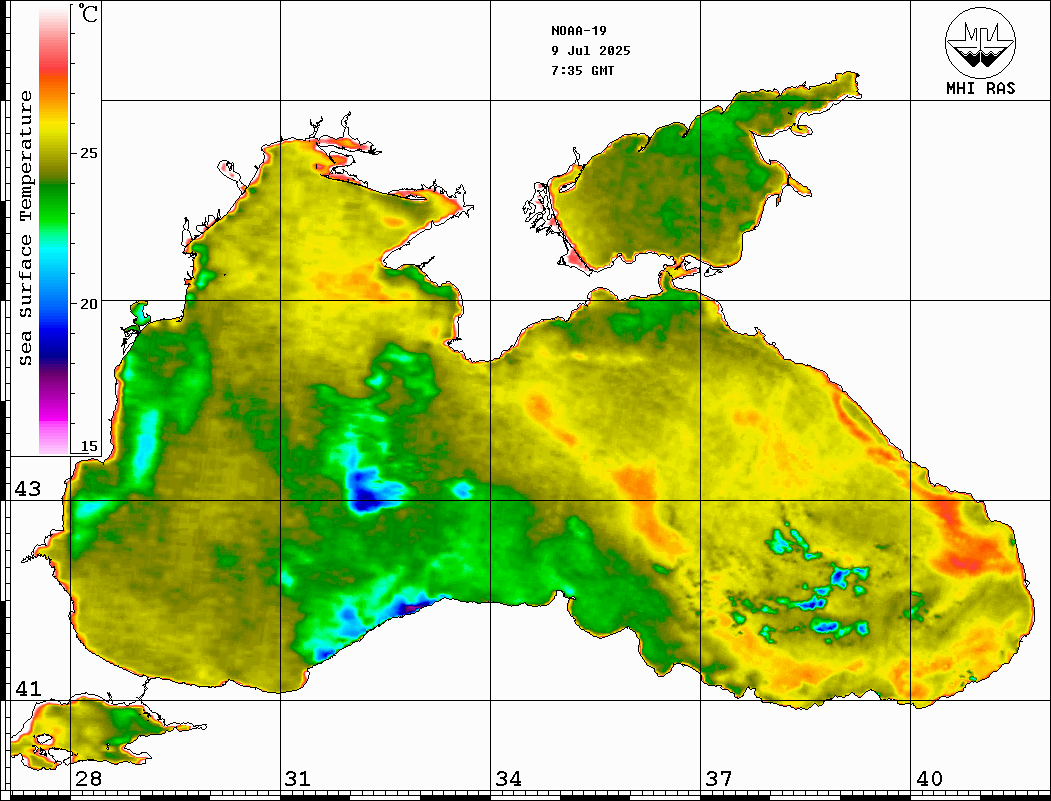Viewport: 1051px width, 801px height.
Task: Click latitude label 43
Action: point(28,489)
